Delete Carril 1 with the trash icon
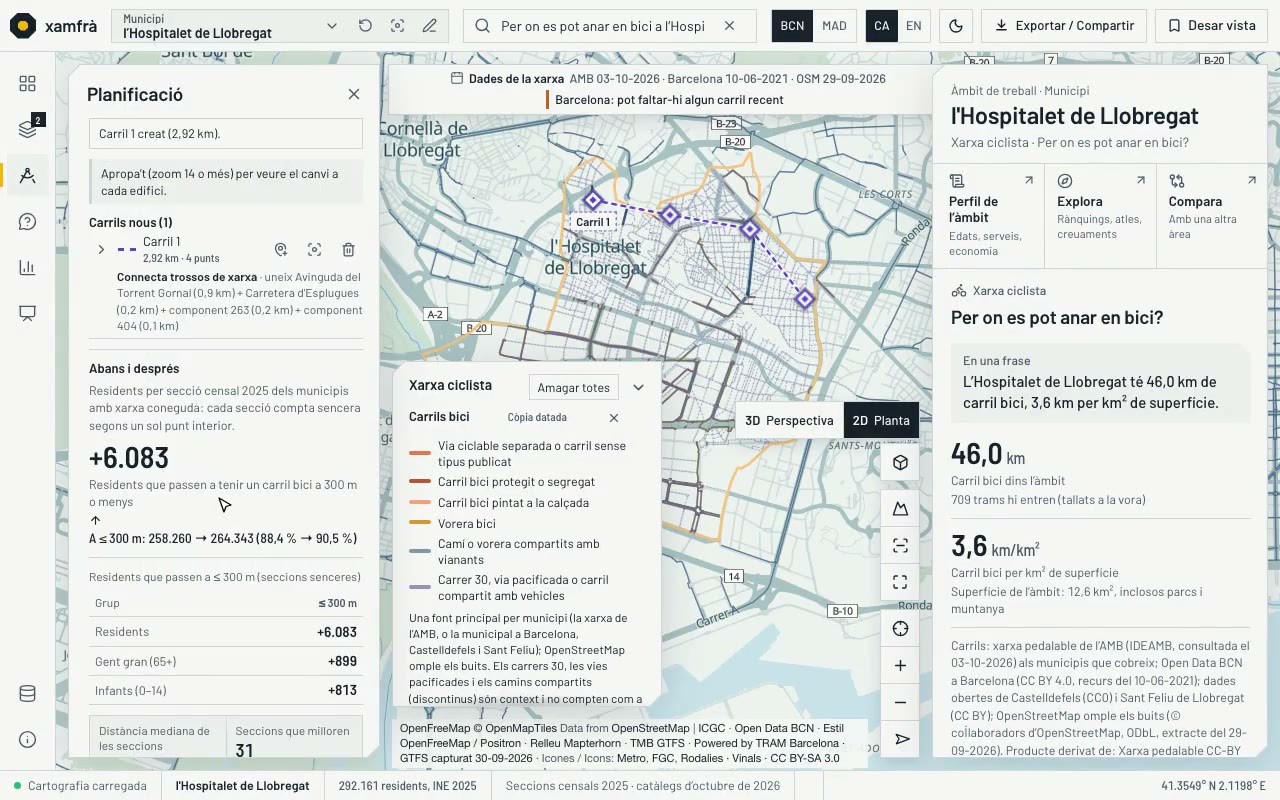 click(x=348, y=250)
